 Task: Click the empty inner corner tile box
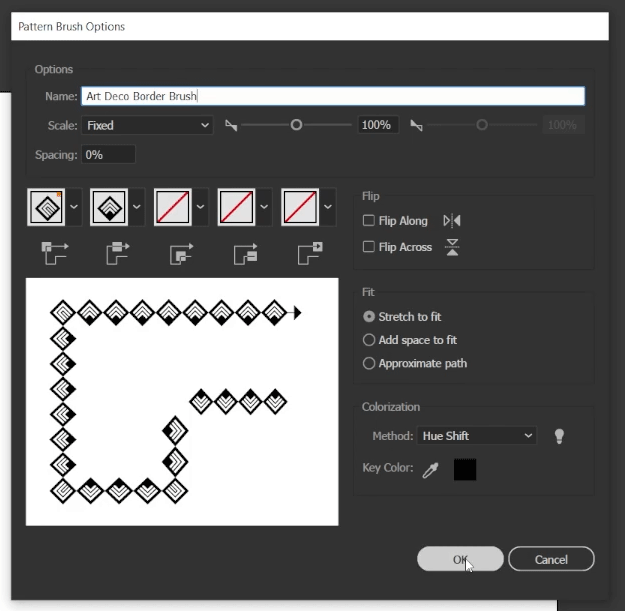[x=173, y=207]
